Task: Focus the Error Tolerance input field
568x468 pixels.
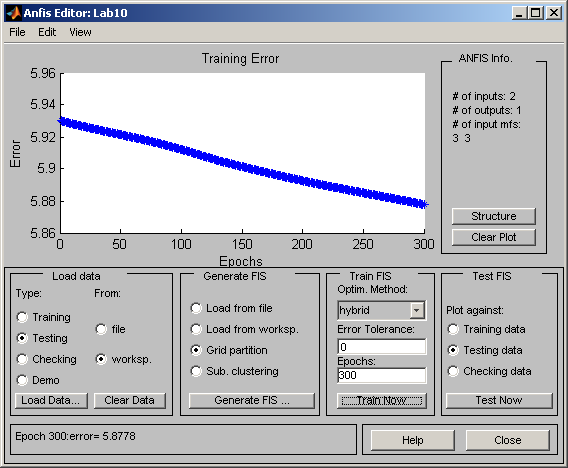Action: click(x=382, y=347)
